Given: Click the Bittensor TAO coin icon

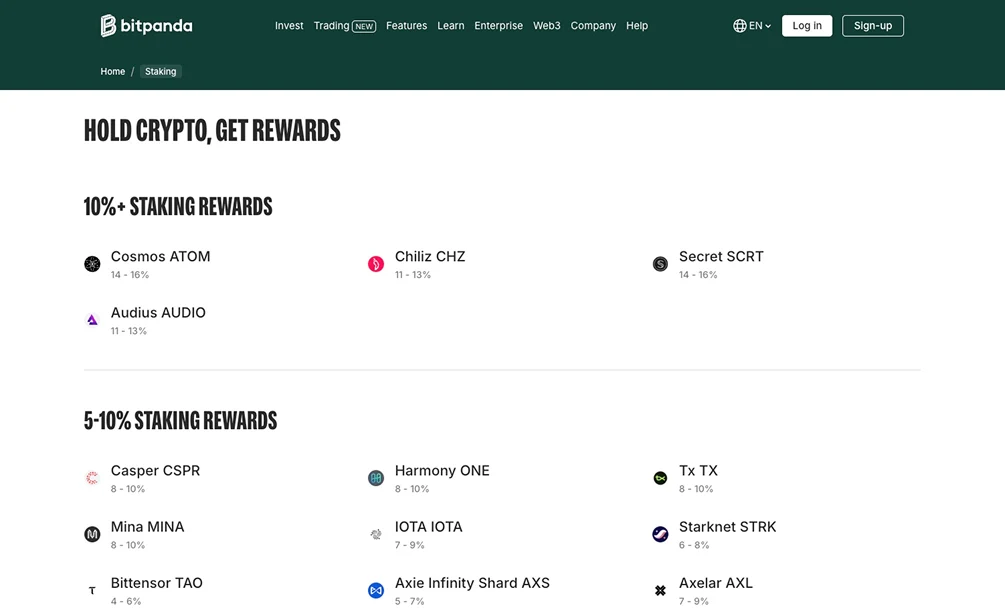Looking at the screenshot, I should tap(92, 591).
